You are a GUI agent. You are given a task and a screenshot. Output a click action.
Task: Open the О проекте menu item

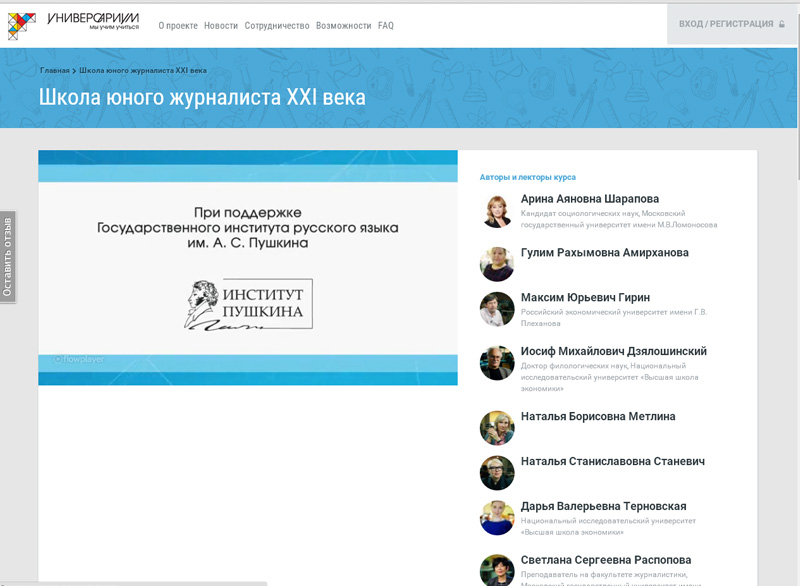click(x=178, y=26)
